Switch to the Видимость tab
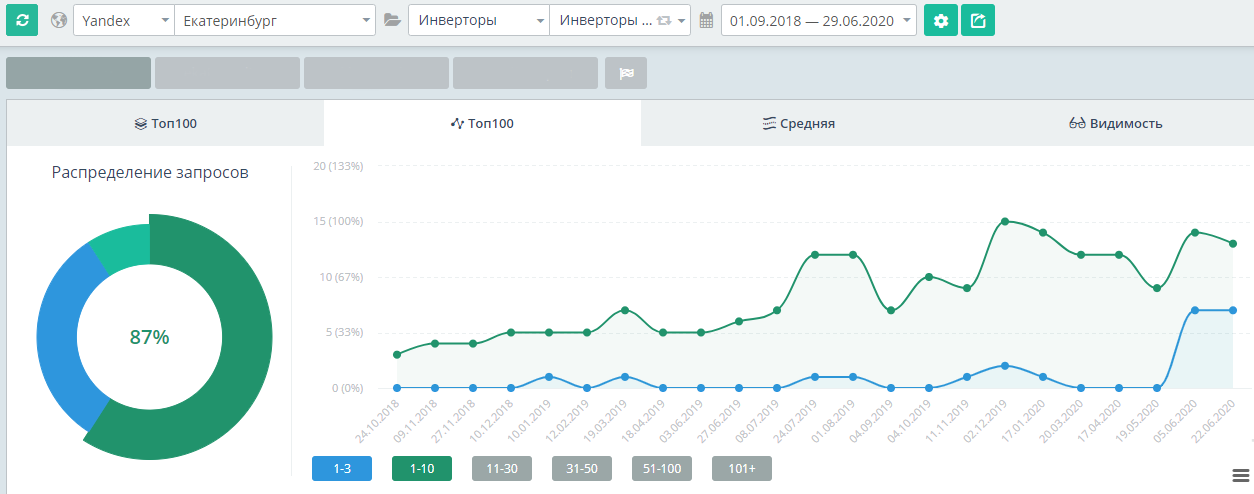 pos(1115,124)
